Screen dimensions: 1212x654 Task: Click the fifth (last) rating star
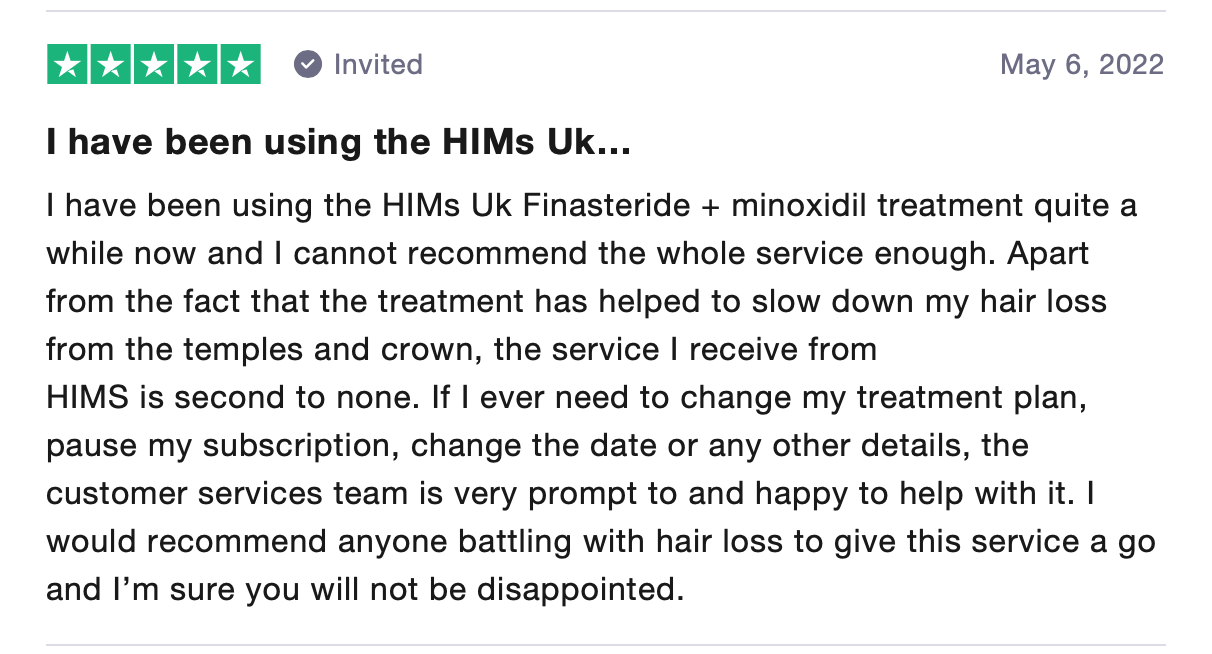point(240,65)
